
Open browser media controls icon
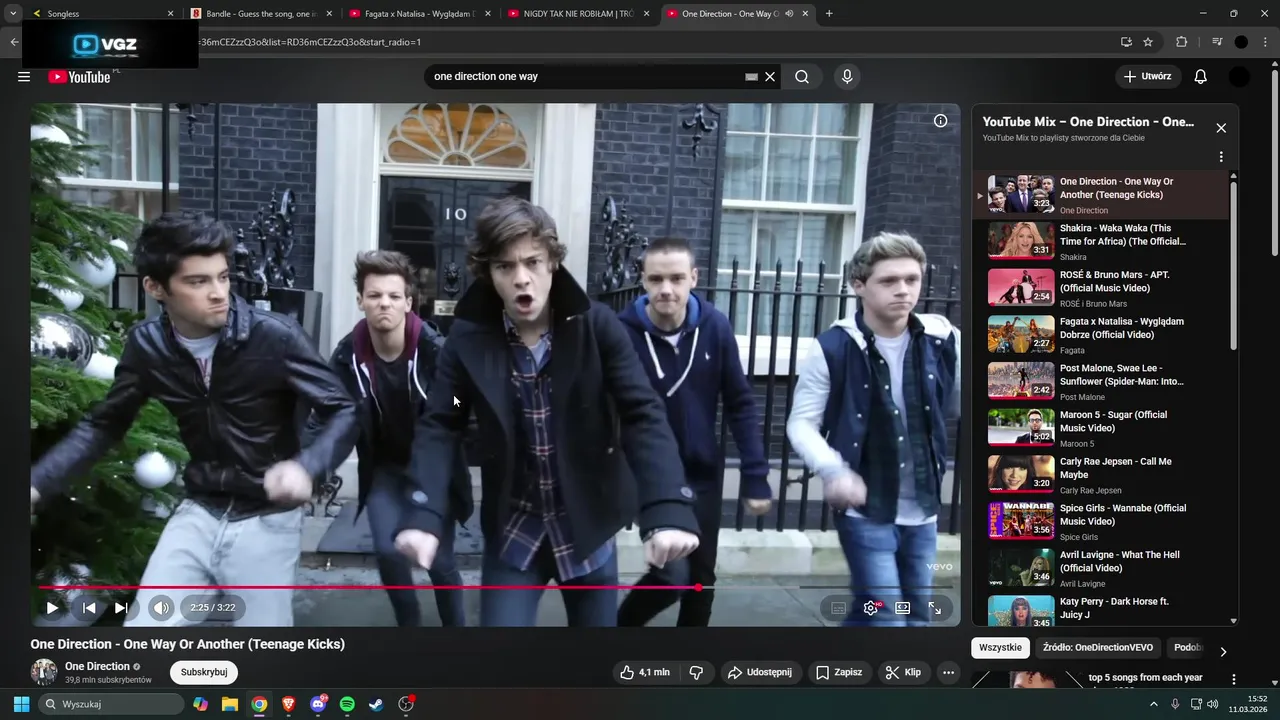pos(1217,42)
